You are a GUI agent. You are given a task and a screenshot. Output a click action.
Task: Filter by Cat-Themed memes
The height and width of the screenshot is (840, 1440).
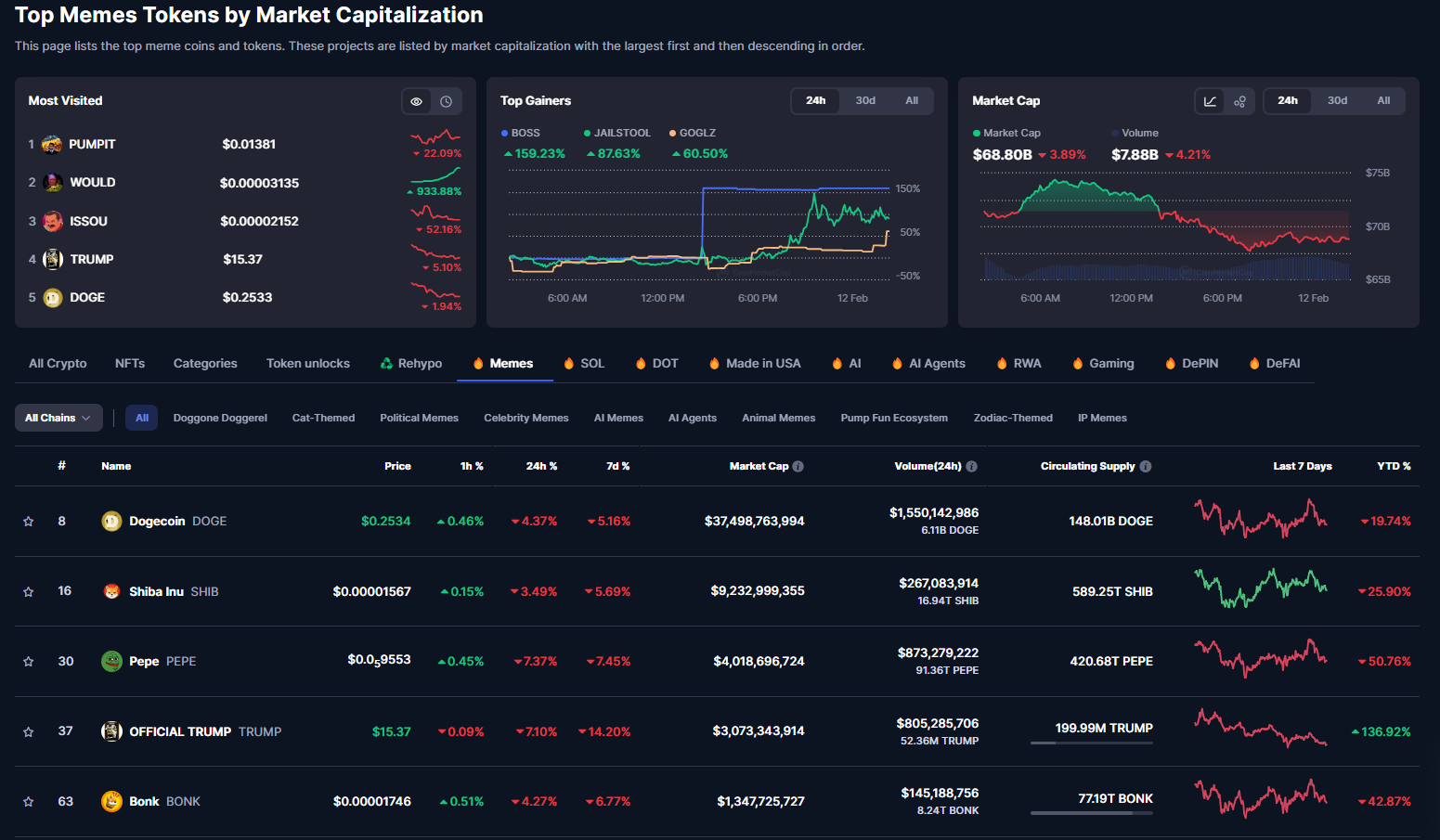(x=323, y=419)
